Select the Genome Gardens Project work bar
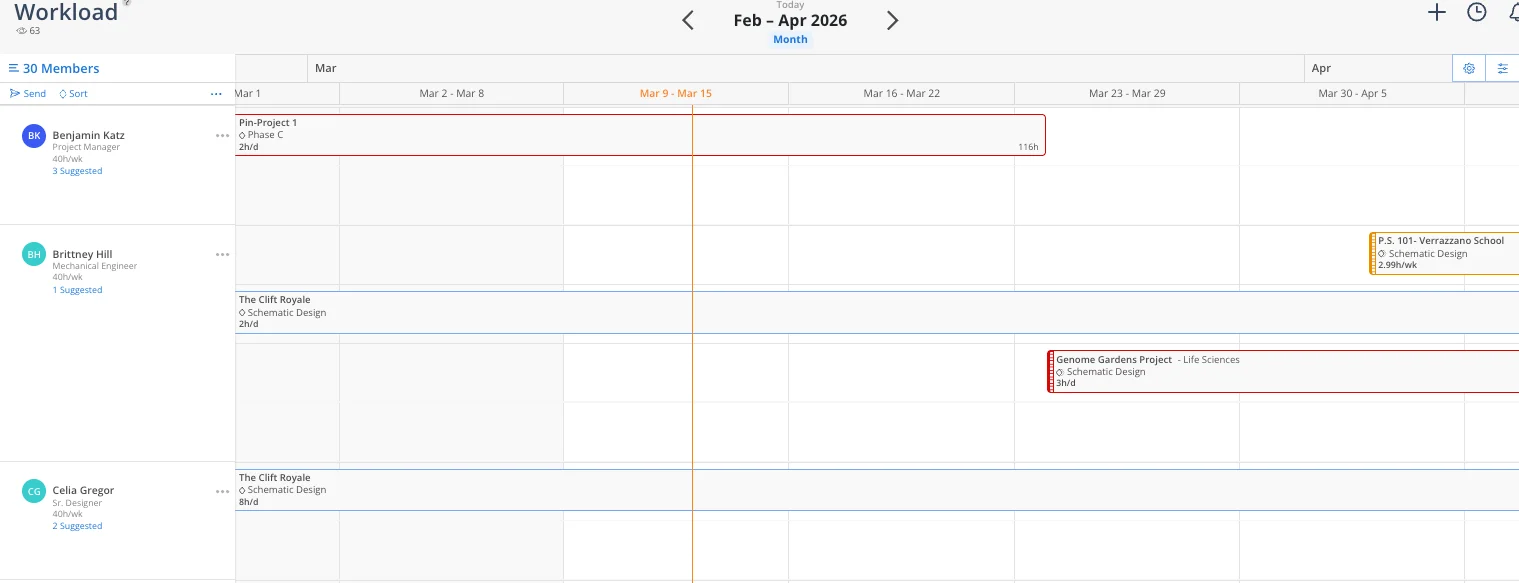1519x583 pixels. click(x=1280, y=371)
